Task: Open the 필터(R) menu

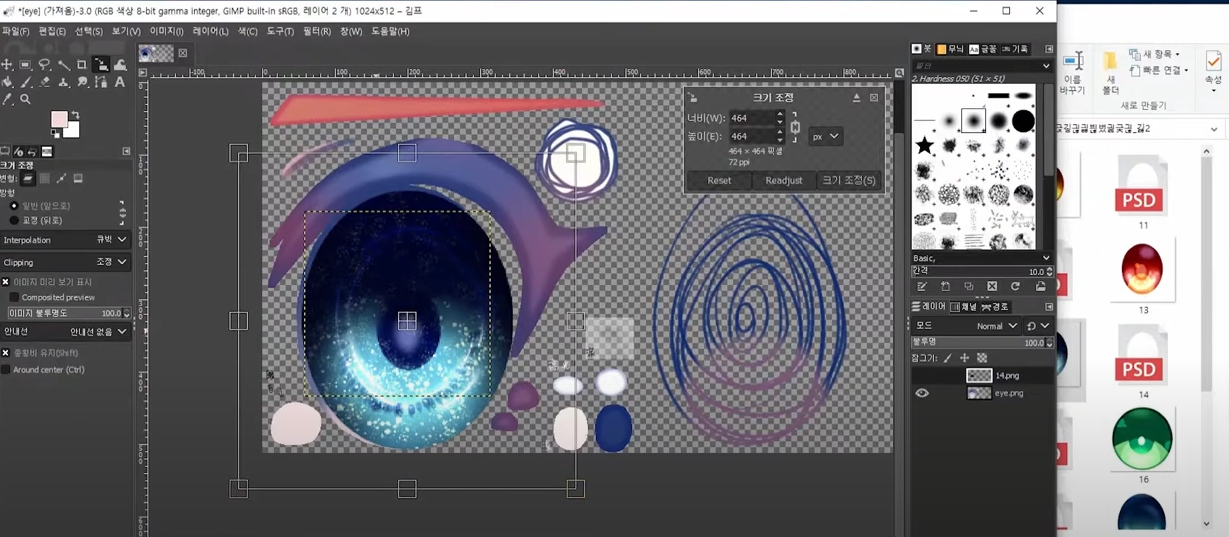Action: 316,31
